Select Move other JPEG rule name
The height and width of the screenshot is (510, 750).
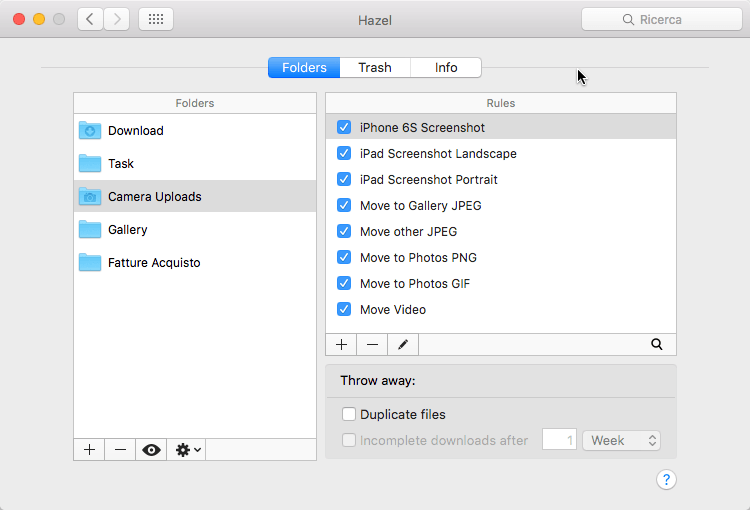pyautogui.click(x=408, y=232)
